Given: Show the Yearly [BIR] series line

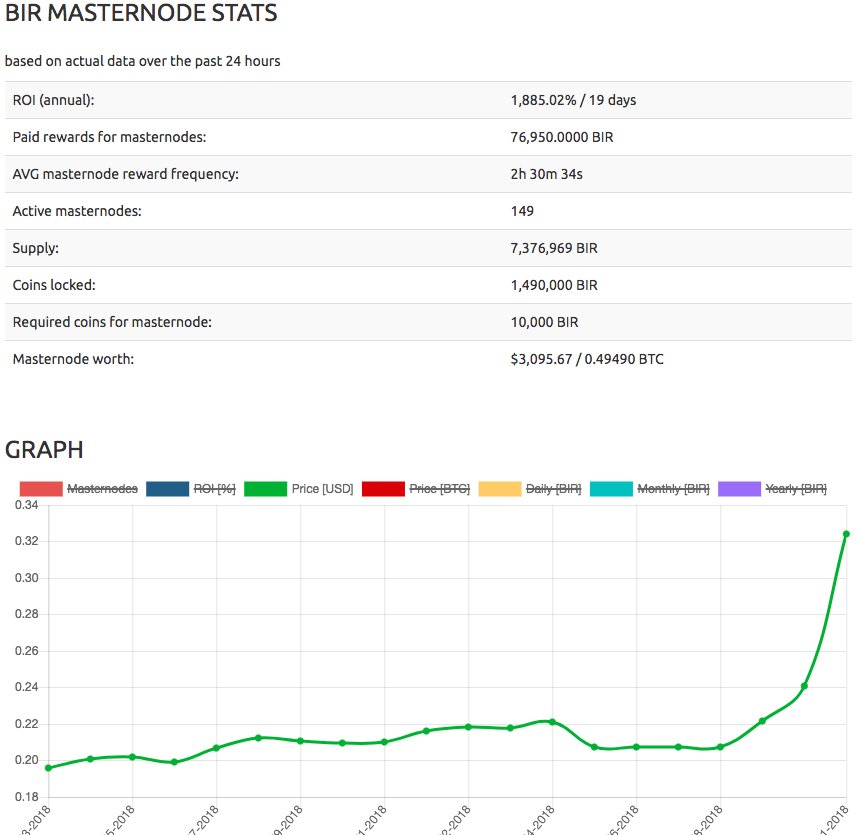Looking at the screenshot, I should (x=795, y=489).
